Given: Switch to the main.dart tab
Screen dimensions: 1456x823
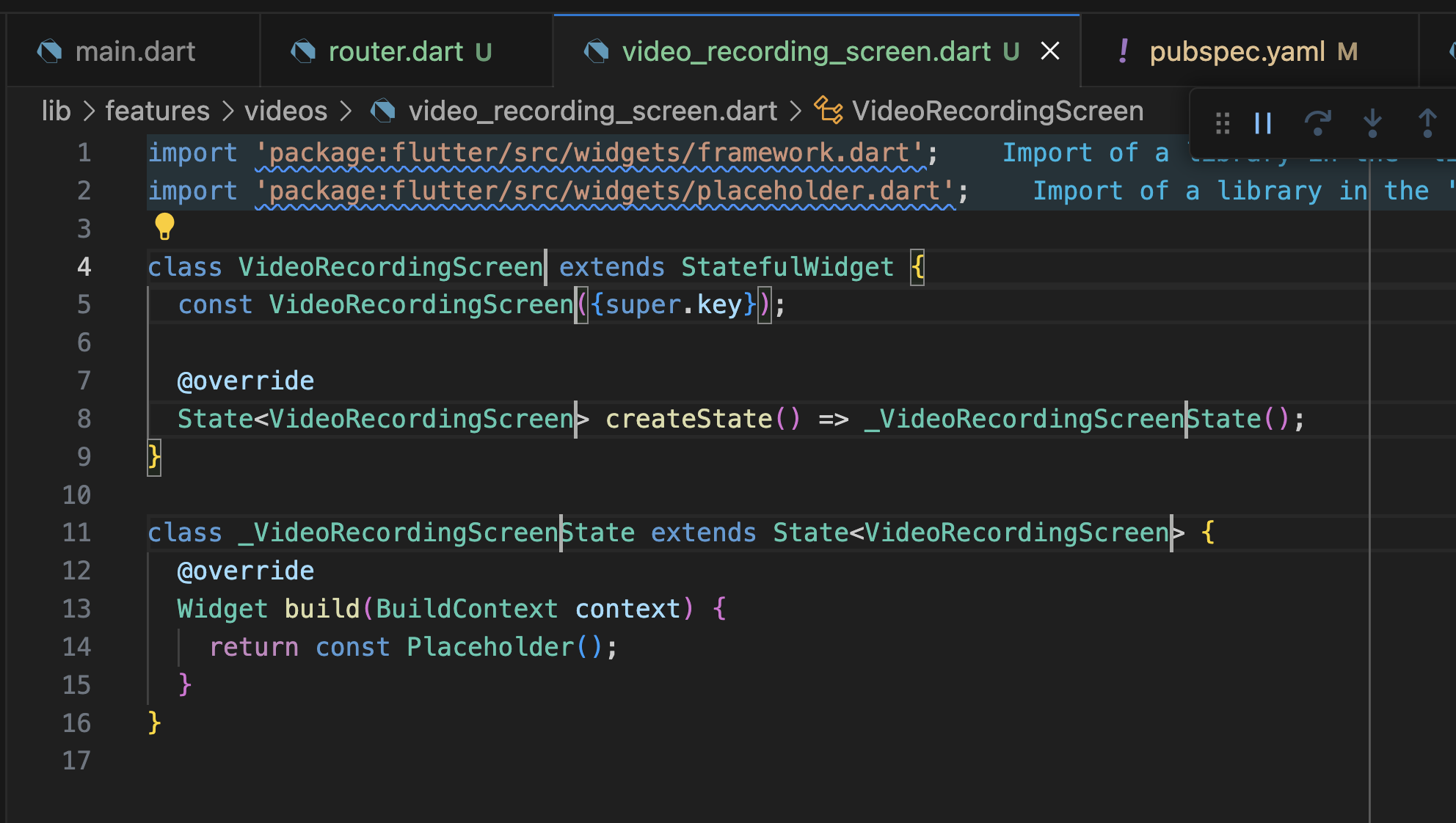Looking at the screenshot, I should 135,51.
